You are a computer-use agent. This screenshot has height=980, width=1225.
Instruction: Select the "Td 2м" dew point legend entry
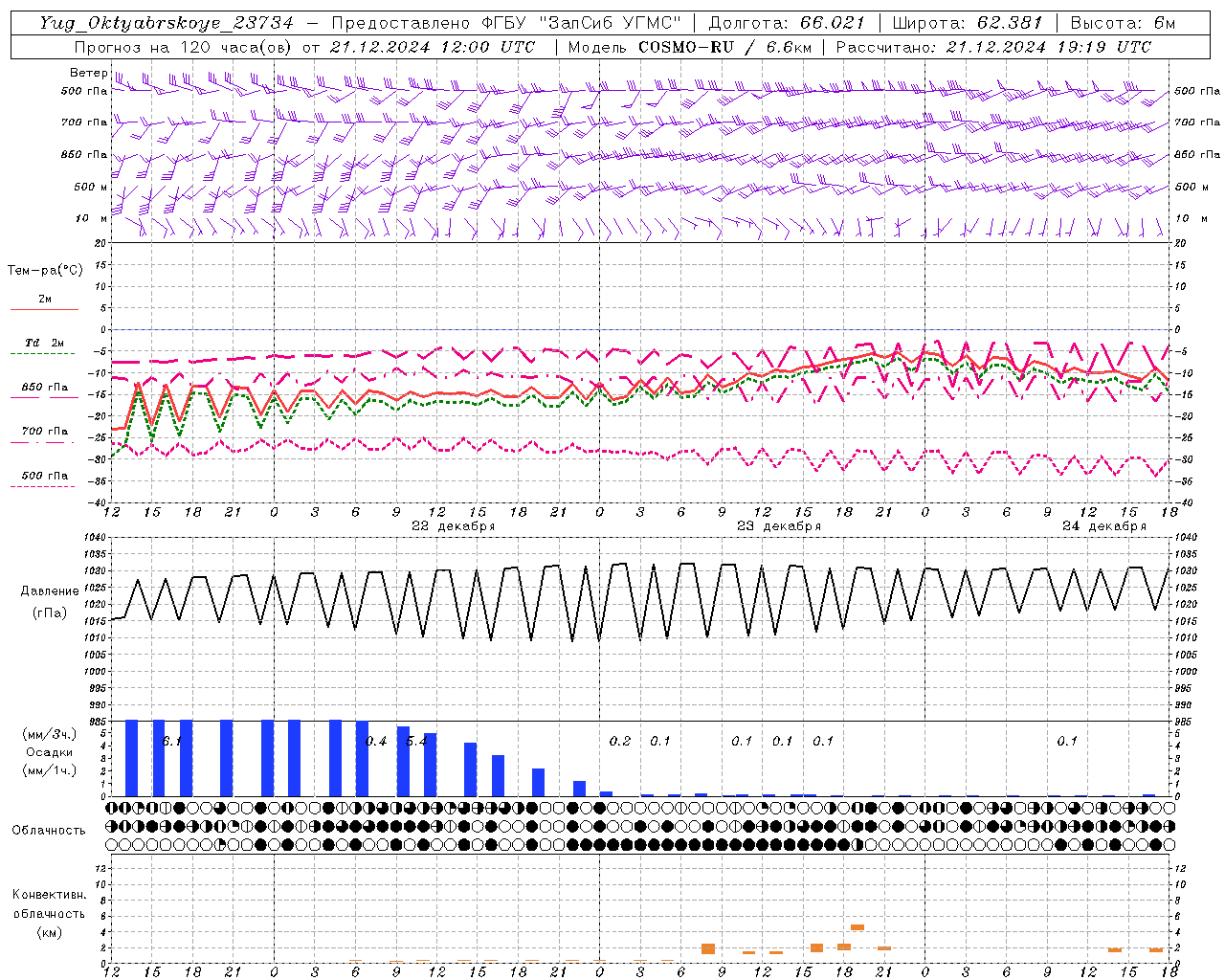click(44, 343)
